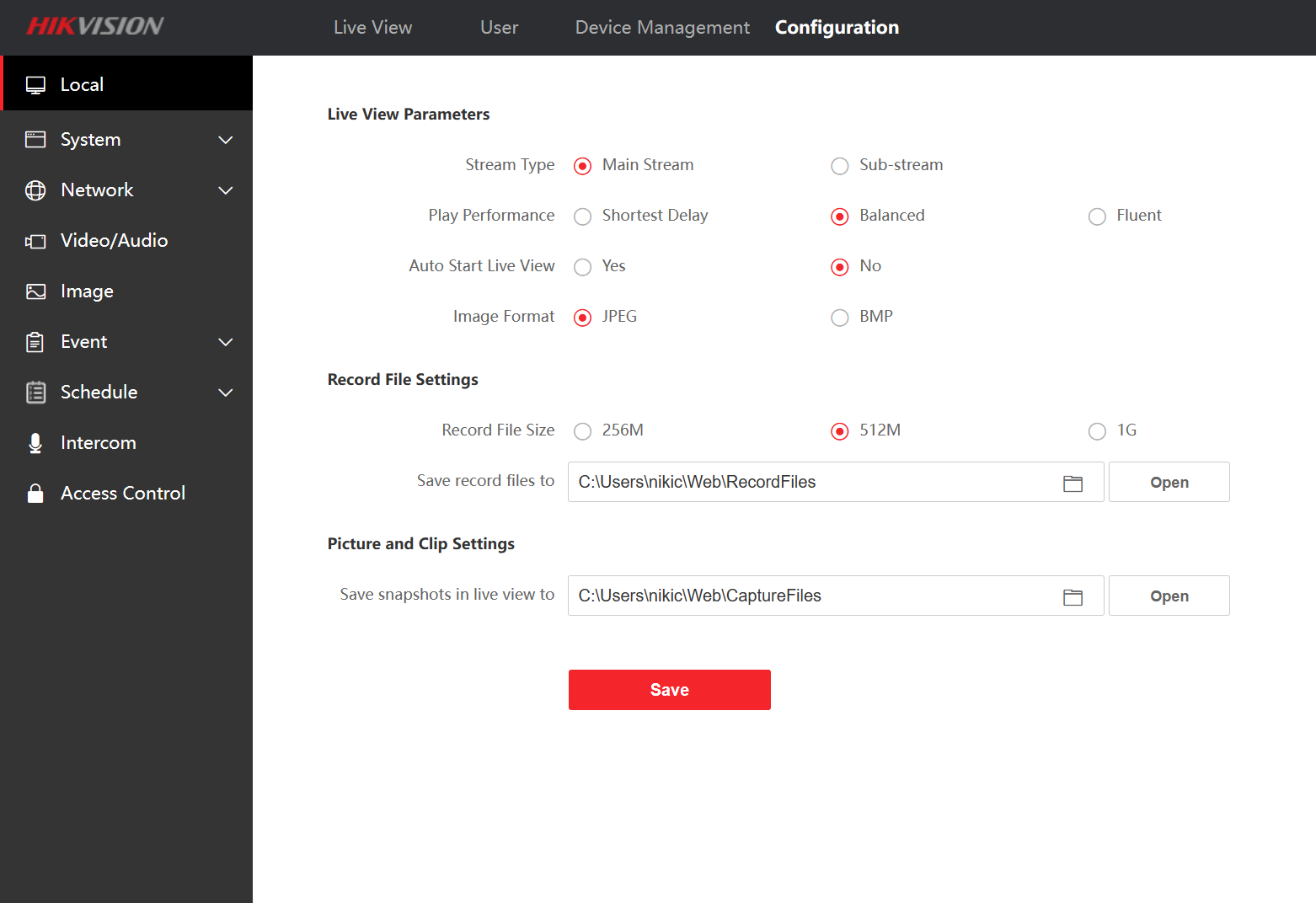Browse folder for record files path

tap(1073, 483)
